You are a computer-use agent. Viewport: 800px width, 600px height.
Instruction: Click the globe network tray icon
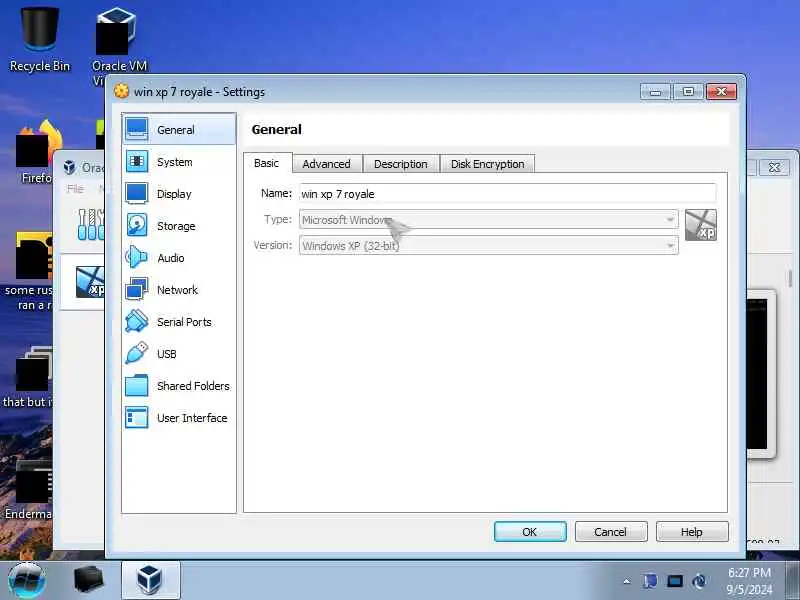(699, 581)
